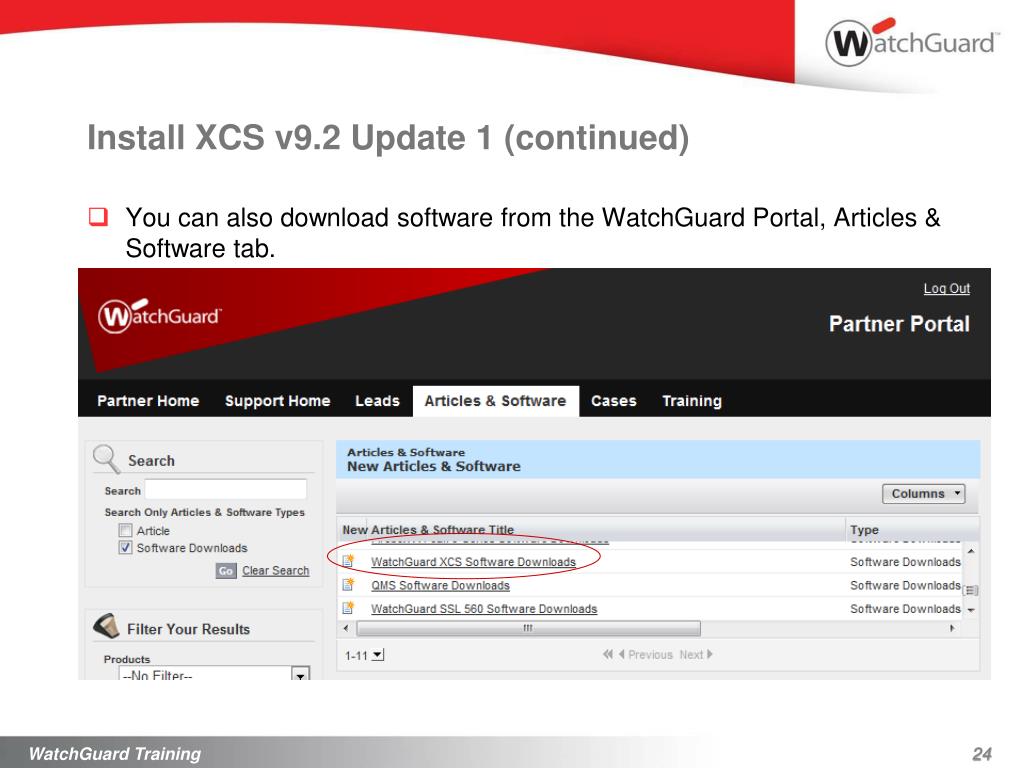Uncheck the Software Downloads checkbox

pyautogui.click(x=125, y=547)
